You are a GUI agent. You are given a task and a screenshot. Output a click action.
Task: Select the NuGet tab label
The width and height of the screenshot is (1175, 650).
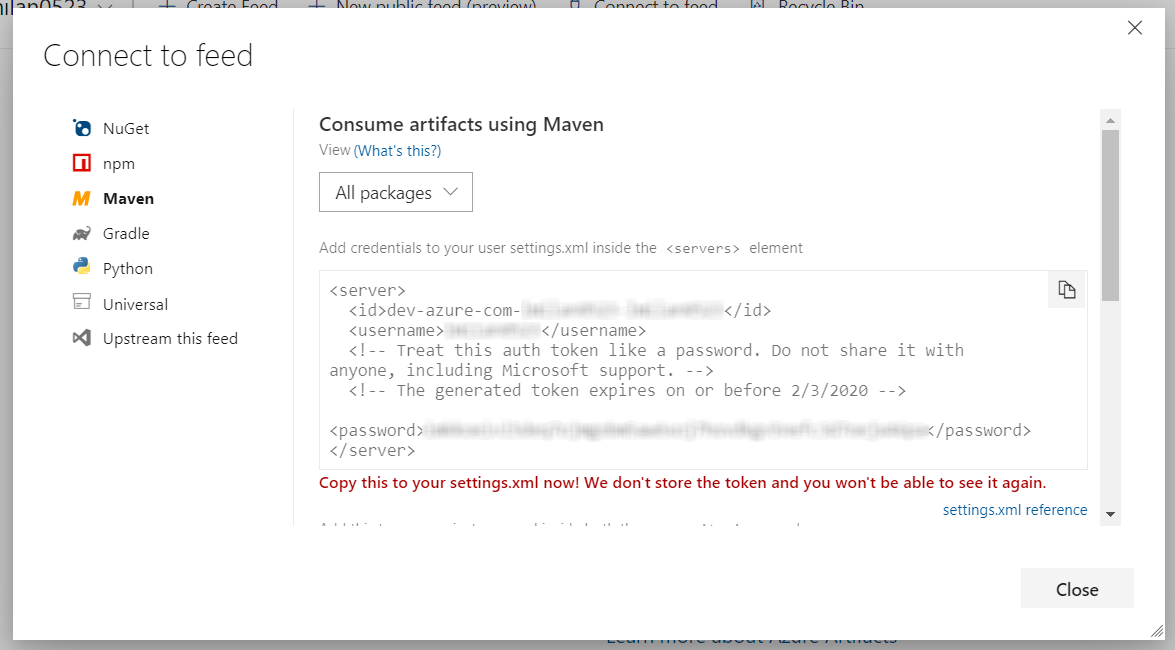tap(126, 128)
